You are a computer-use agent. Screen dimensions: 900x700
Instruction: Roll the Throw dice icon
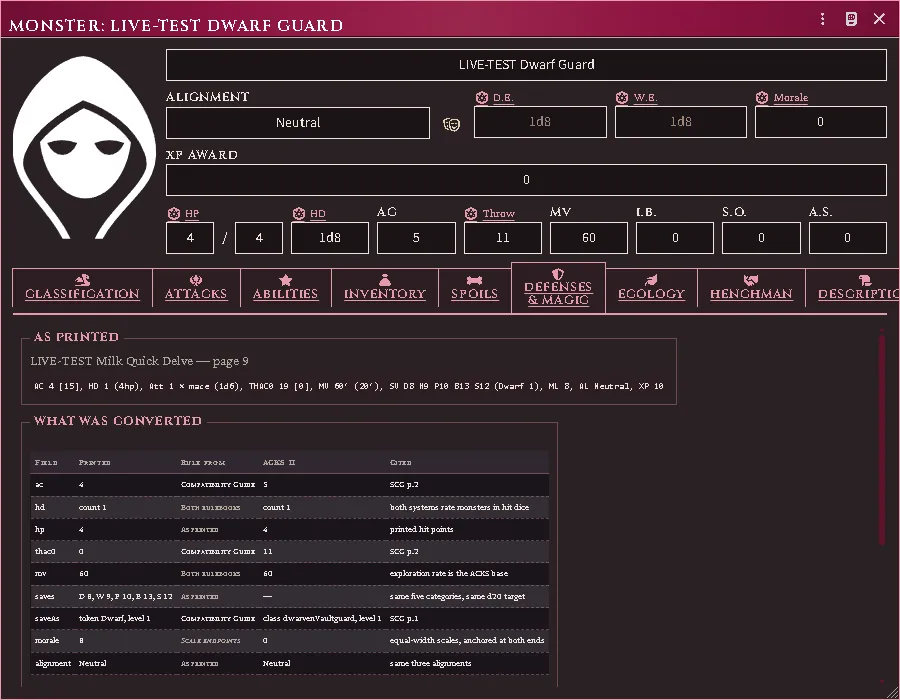coord(471,213)
